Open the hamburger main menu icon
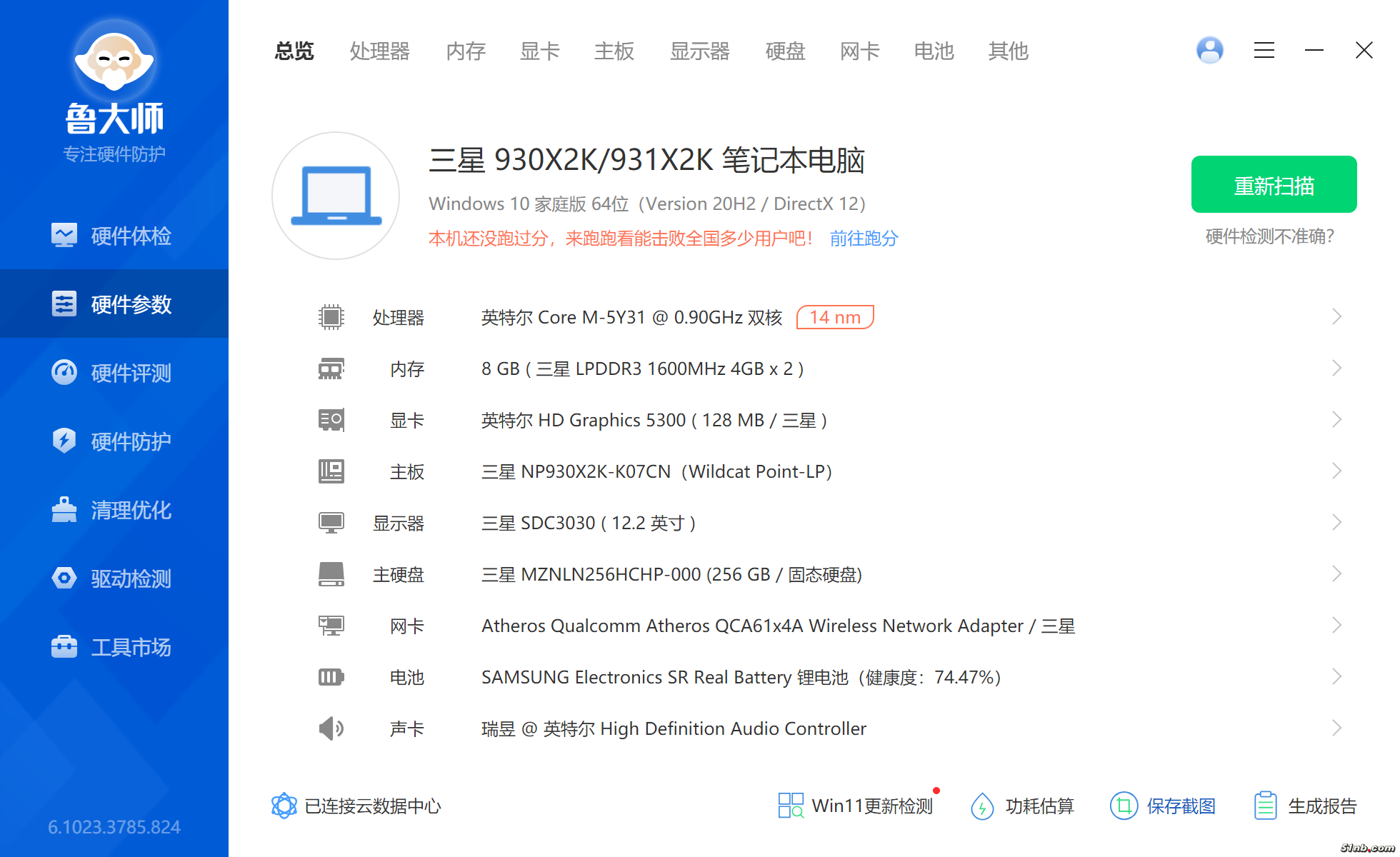1400x857 pixels. point(1264,50)
